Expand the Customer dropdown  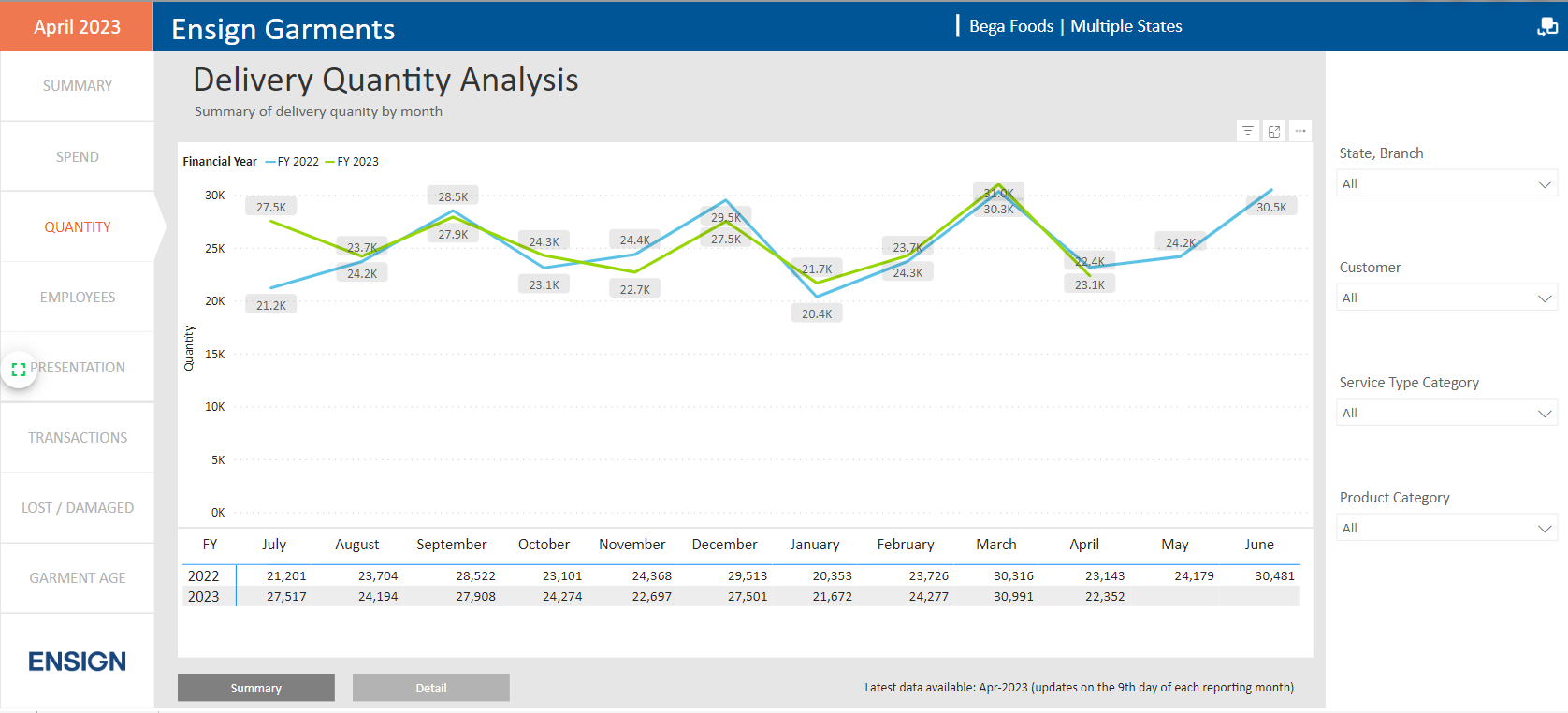coord(1446,298)
